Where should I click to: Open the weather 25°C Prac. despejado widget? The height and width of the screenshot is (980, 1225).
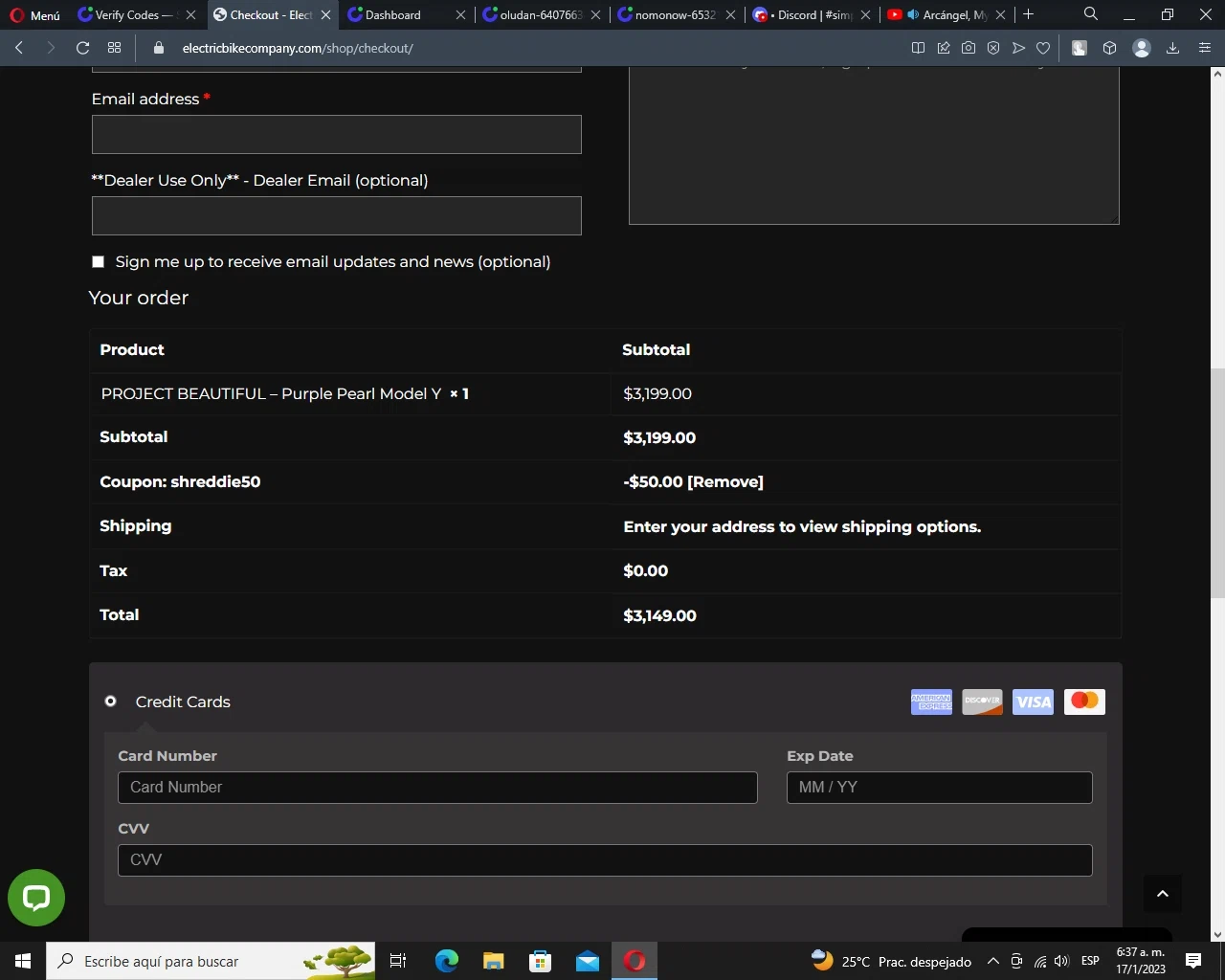click(891, 961)
